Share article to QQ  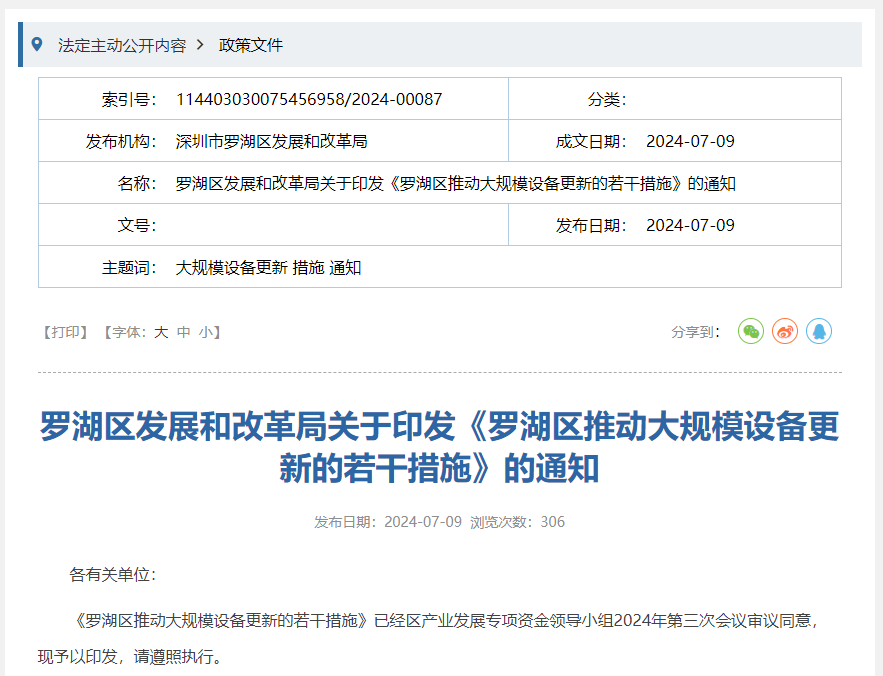click(819, 330)
